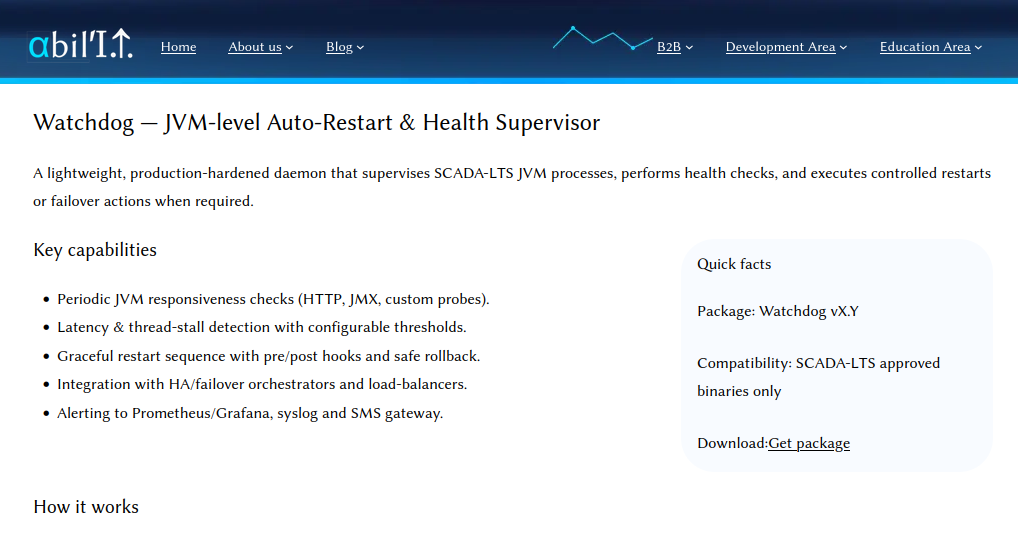Click the line chart graphic in header
This screenshot has width=1018, height=540.
[597, 38]
